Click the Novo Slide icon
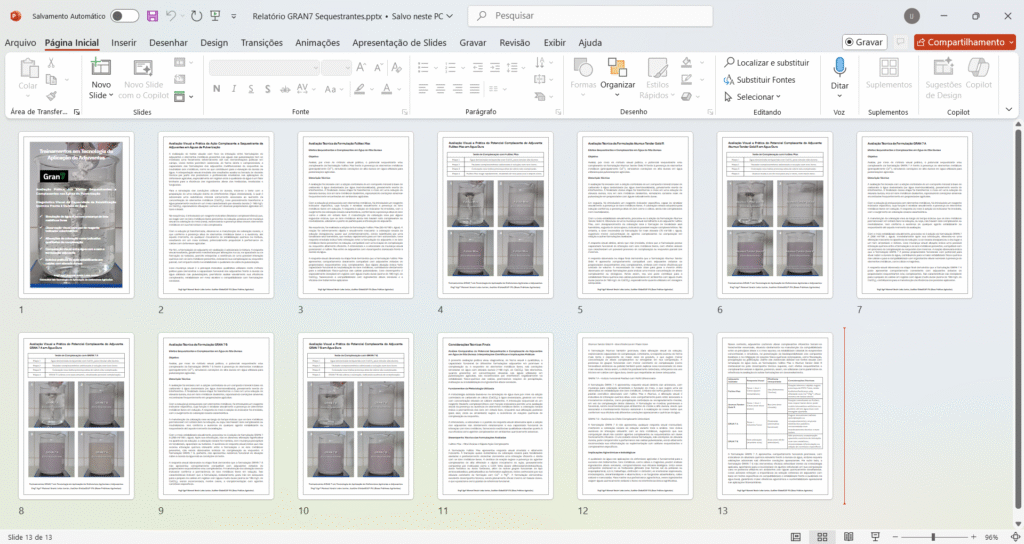This screenshot has height=544, width=1024. [x=101, y=69]
